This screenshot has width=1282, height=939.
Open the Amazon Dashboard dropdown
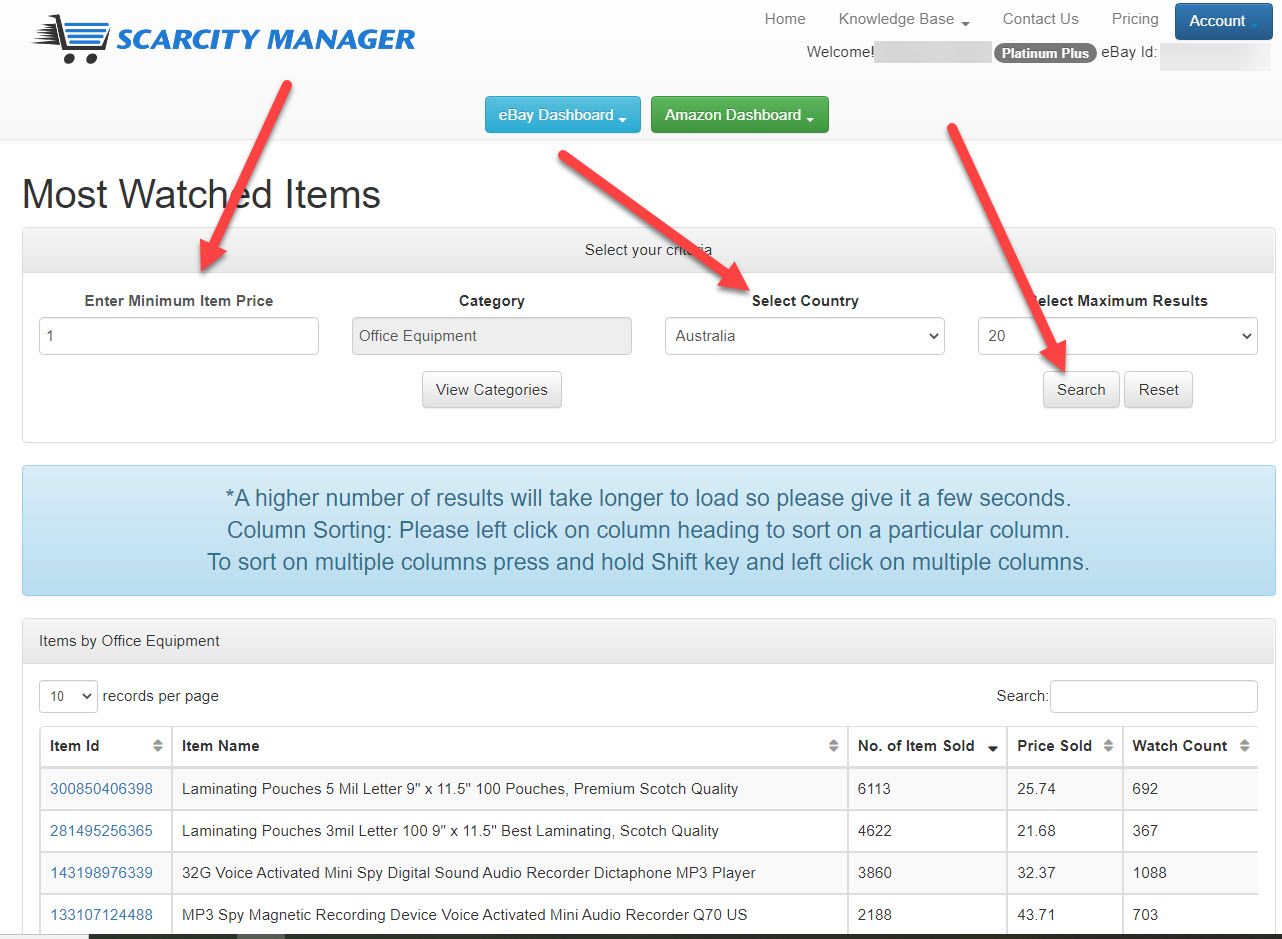740,115
